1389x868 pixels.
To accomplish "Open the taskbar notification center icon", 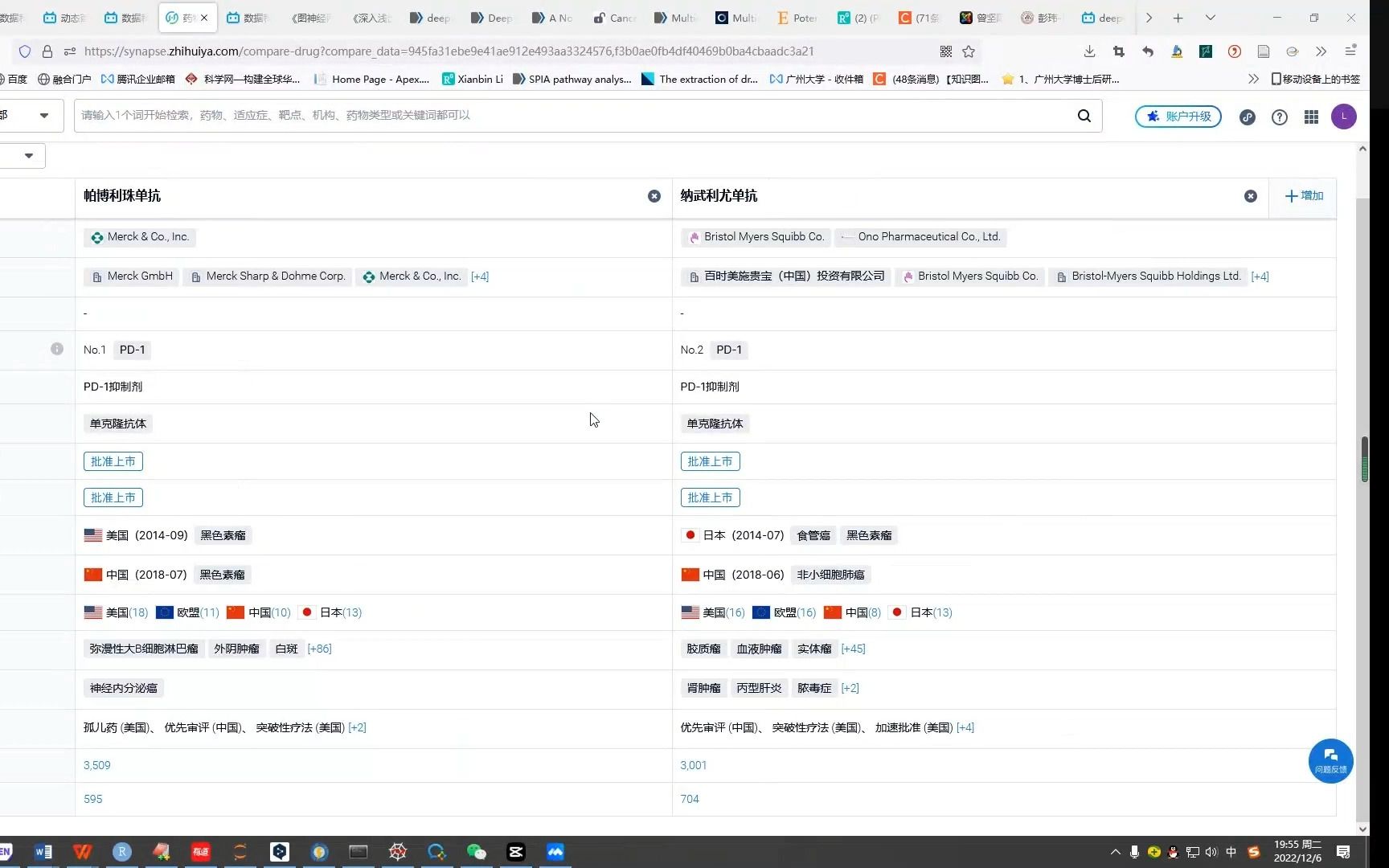I will (1343, 852).
